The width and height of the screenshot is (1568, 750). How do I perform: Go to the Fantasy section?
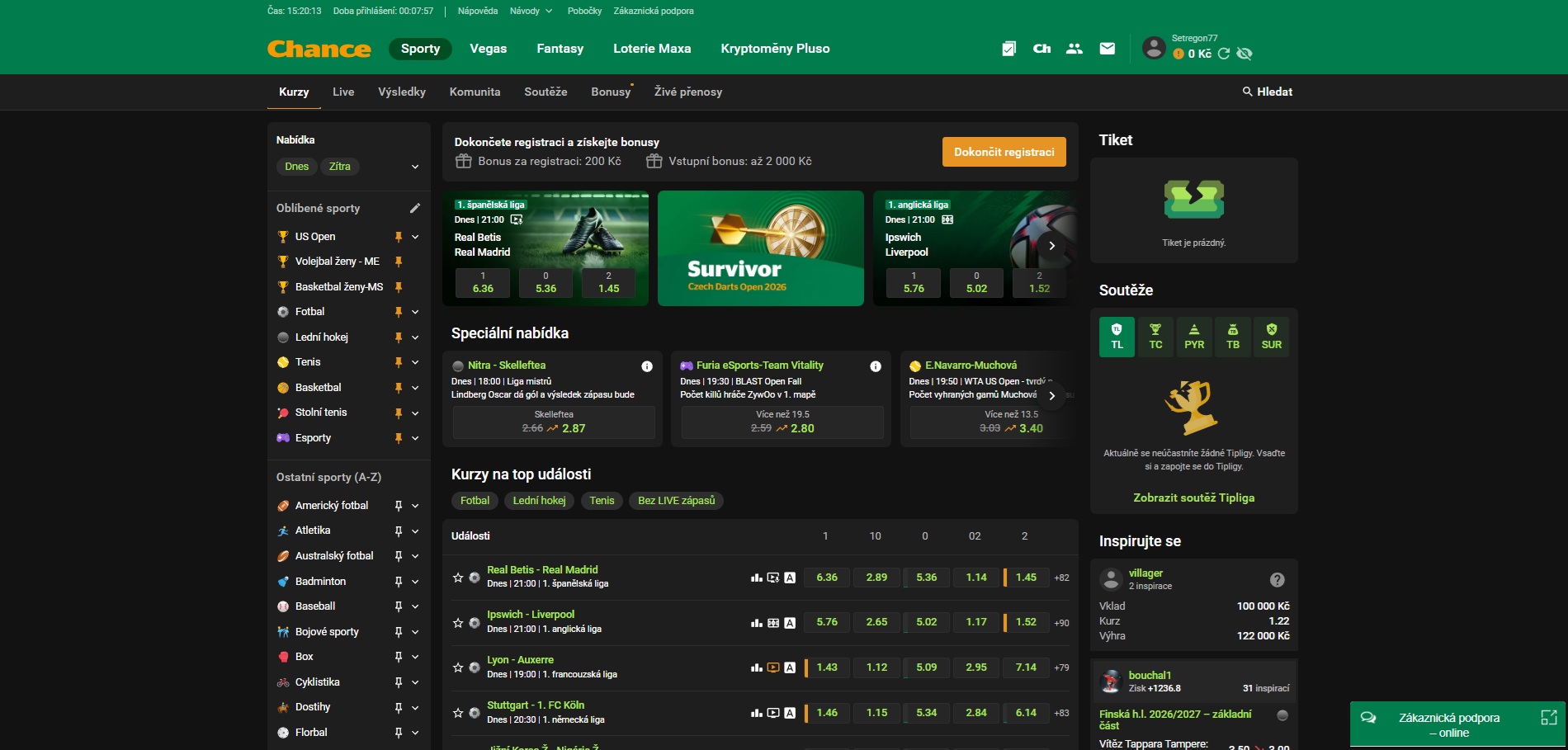[x=560, y=49]
